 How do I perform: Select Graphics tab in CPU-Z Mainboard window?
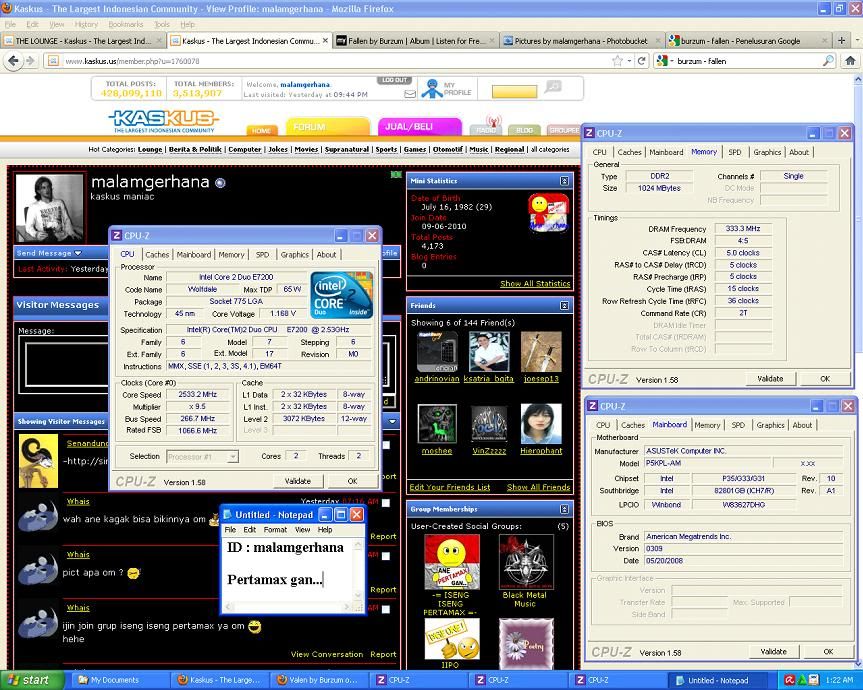[770, 425]
